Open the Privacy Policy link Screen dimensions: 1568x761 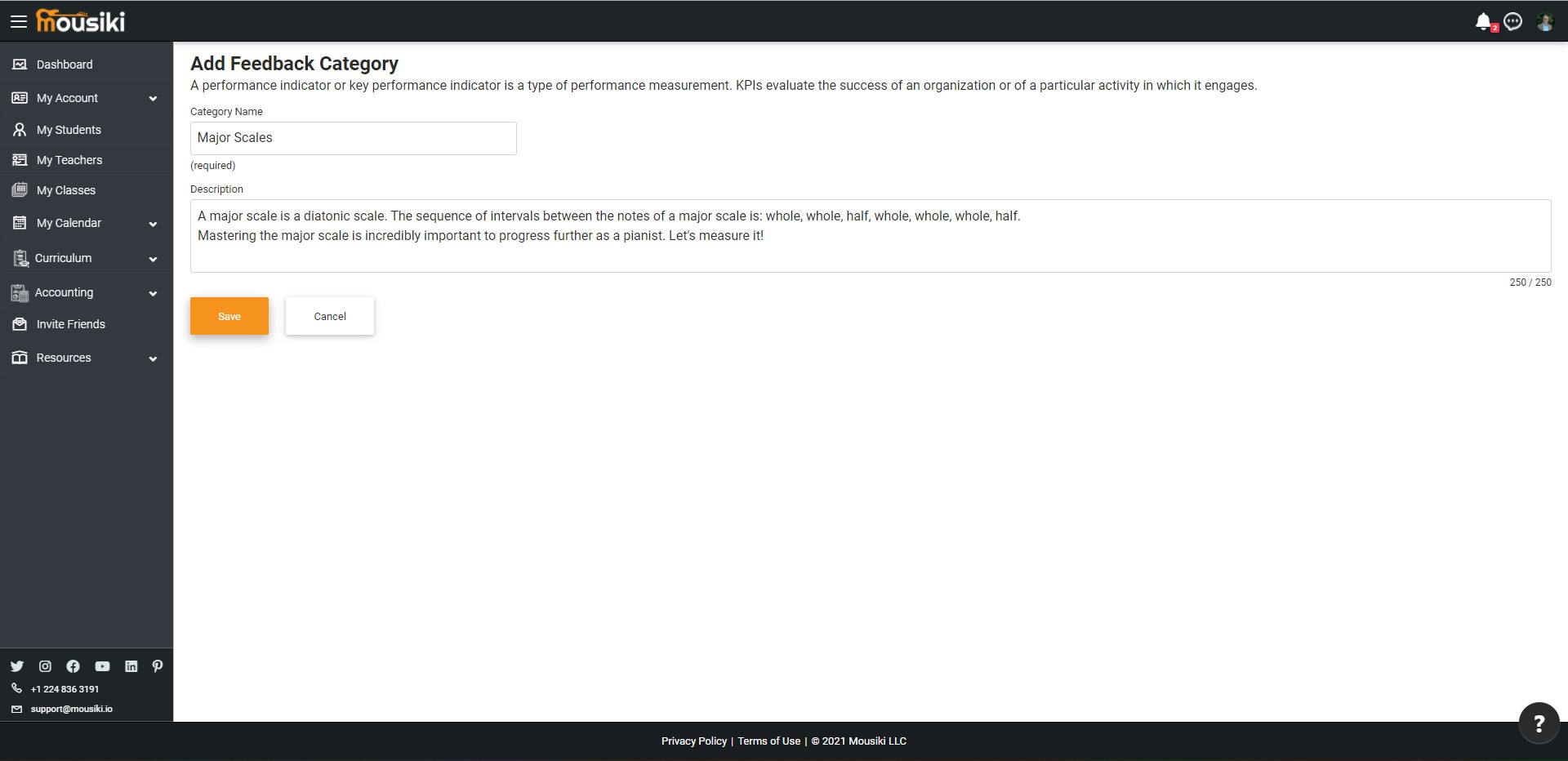(694, 741)
